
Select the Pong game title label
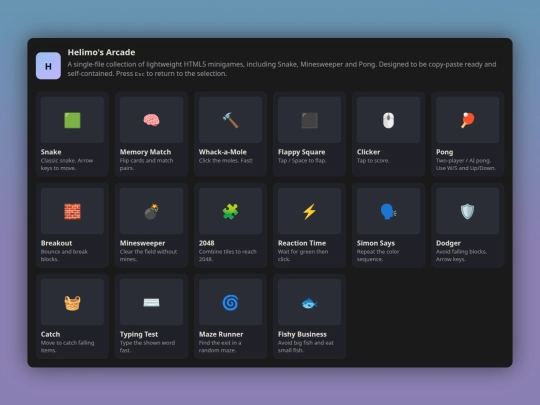[x=444, y=152]
